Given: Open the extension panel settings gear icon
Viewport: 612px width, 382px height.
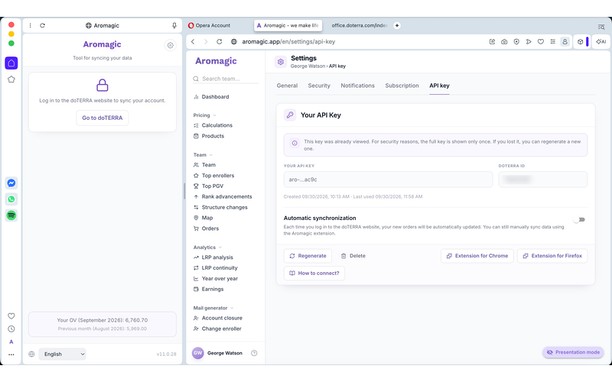Looking at the screenshot, I should coord(170,46).
